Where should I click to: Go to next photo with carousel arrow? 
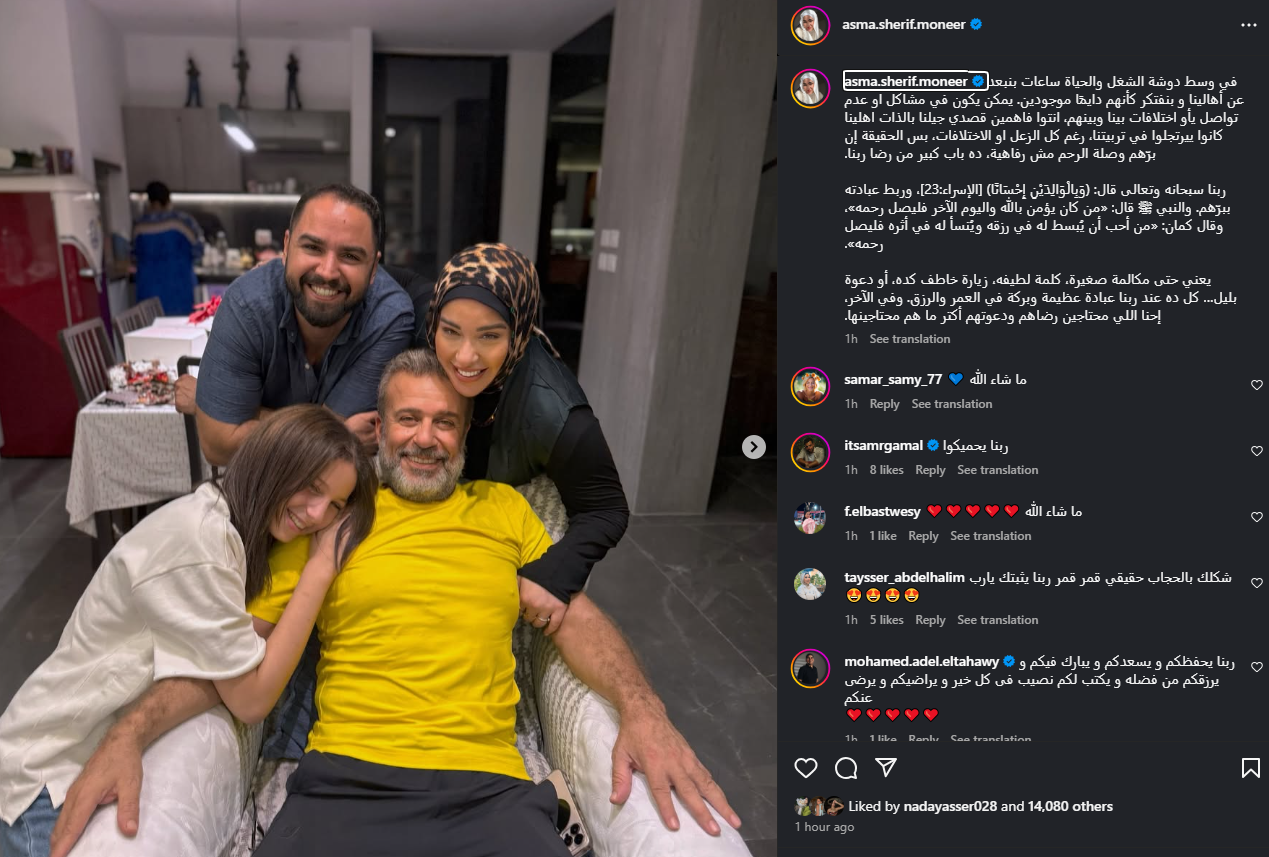[754, 447]
